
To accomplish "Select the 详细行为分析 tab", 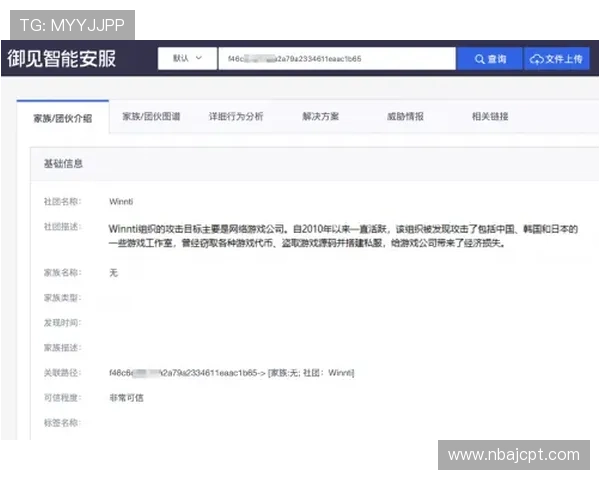I will click(x=236, y=117).
